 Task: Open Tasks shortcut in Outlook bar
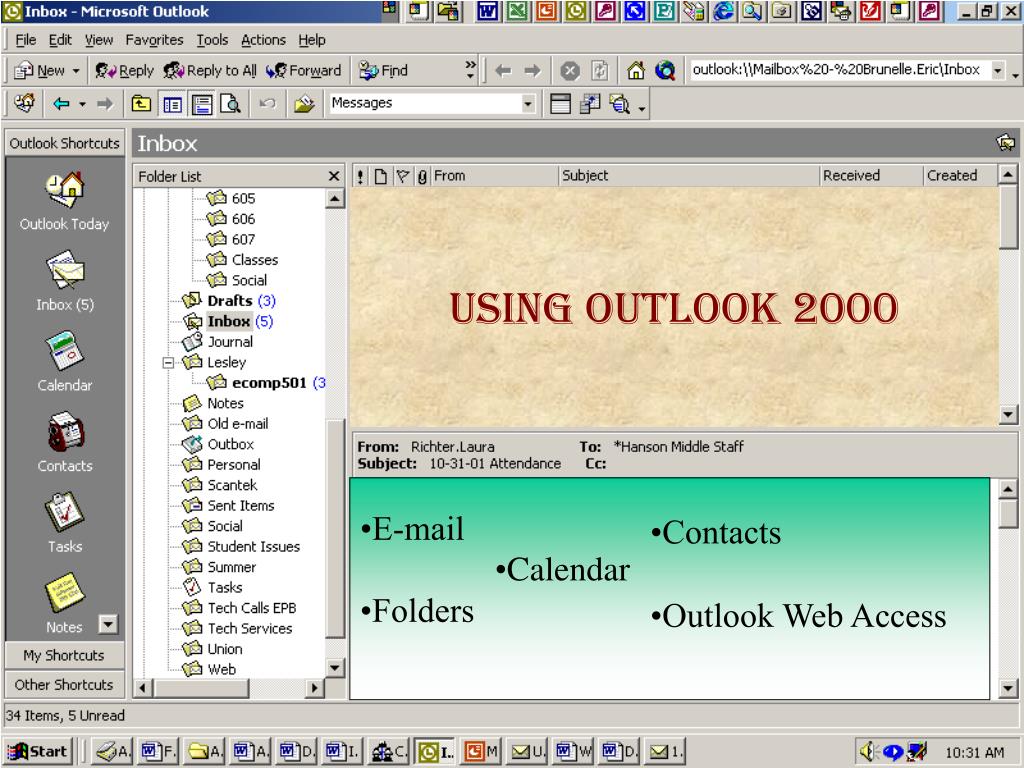coord(65,522)
